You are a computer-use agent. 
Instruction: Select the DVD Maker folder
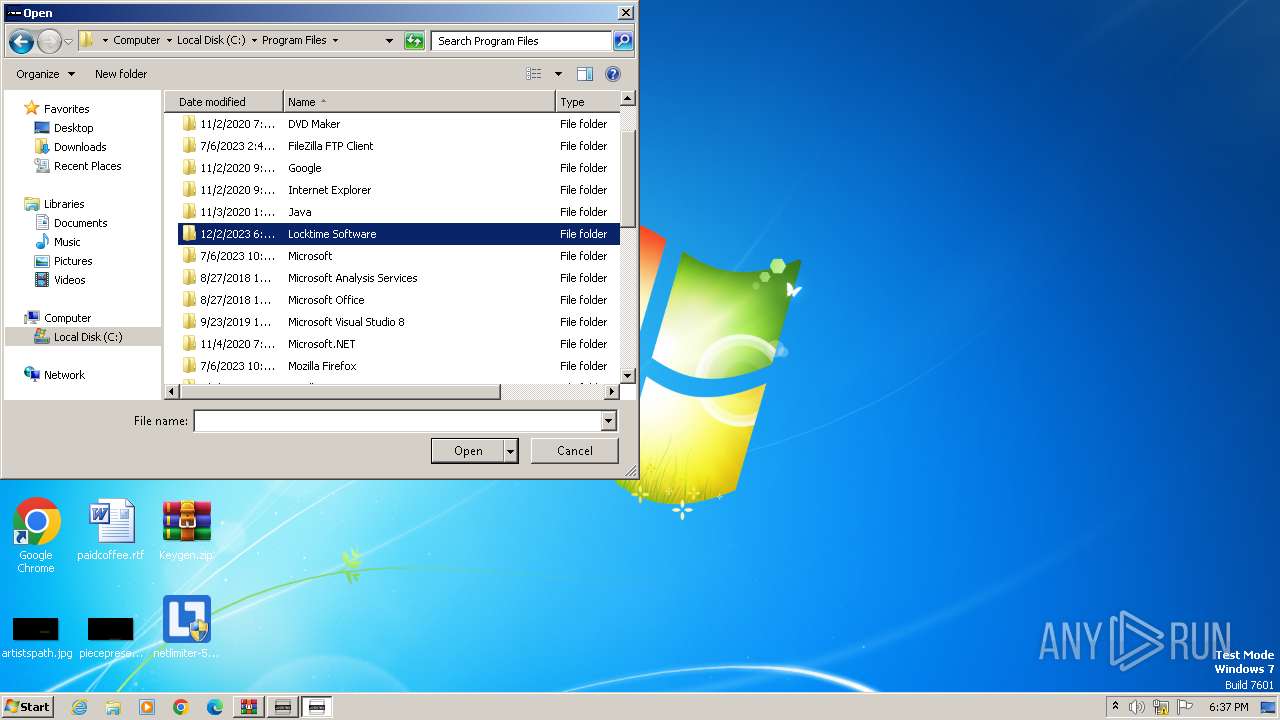pyautogui.click(x=399, y=124)
